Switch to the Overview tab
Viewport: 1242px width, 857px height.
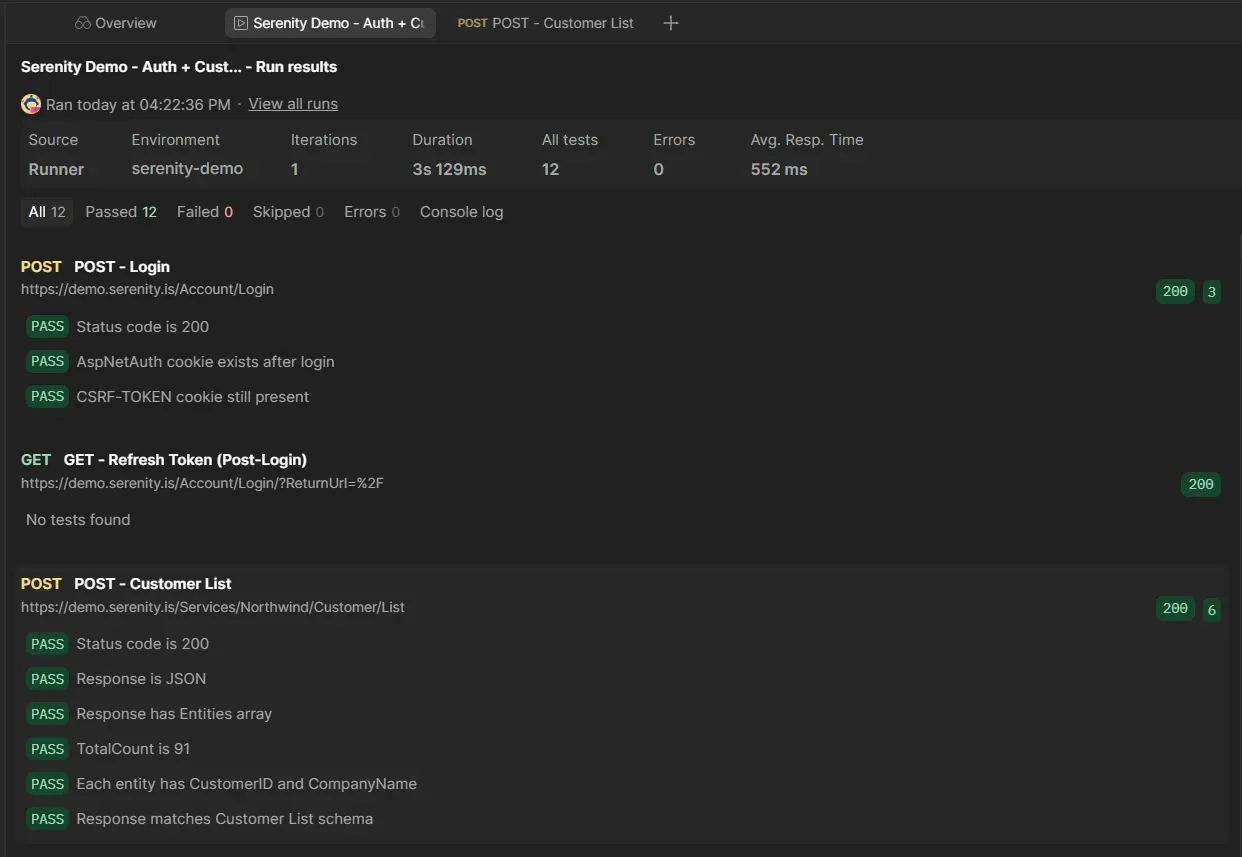tap(125, 23)
